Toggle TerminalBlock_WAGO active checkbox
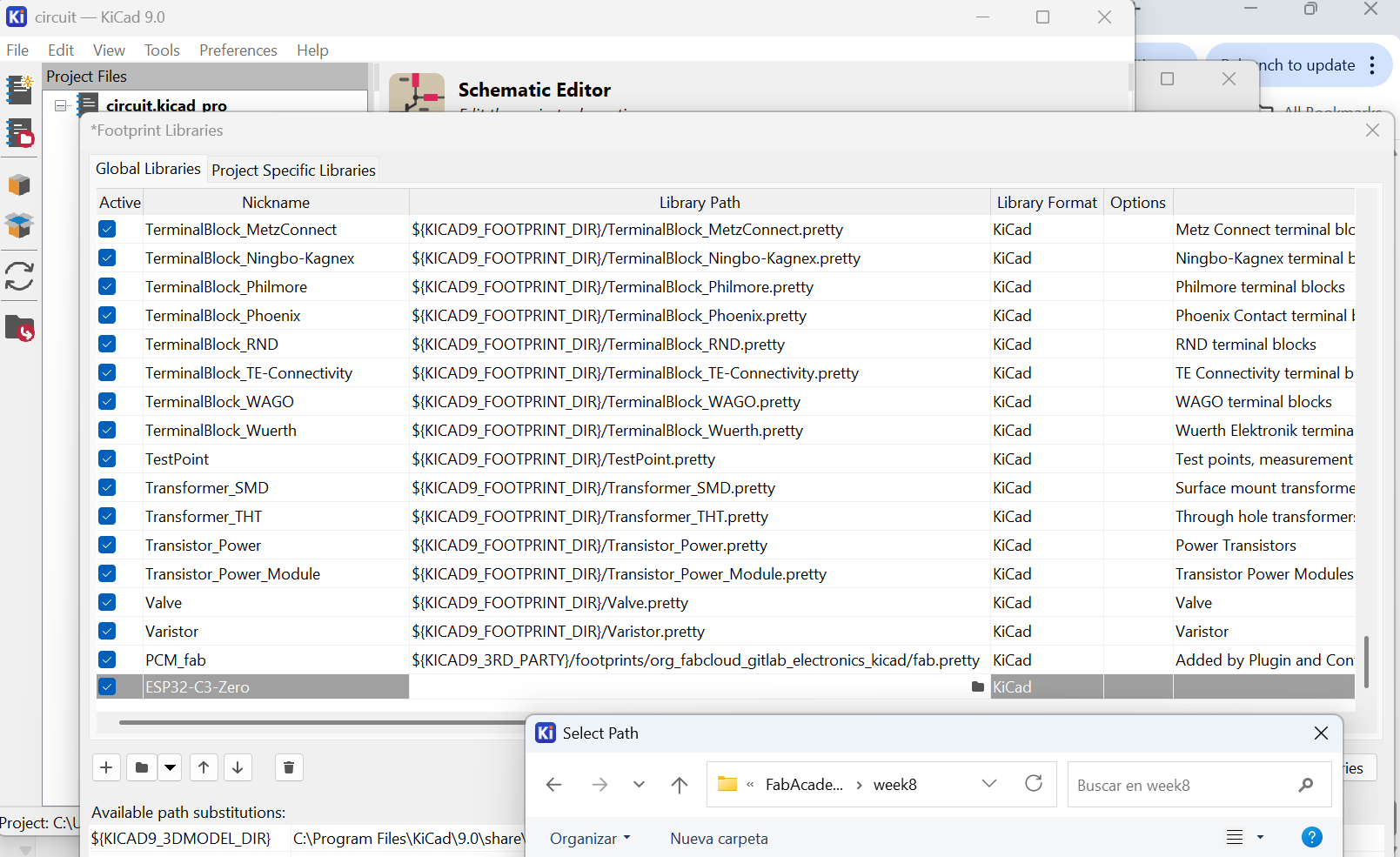Screen dimensions: 1400x857 107,401
